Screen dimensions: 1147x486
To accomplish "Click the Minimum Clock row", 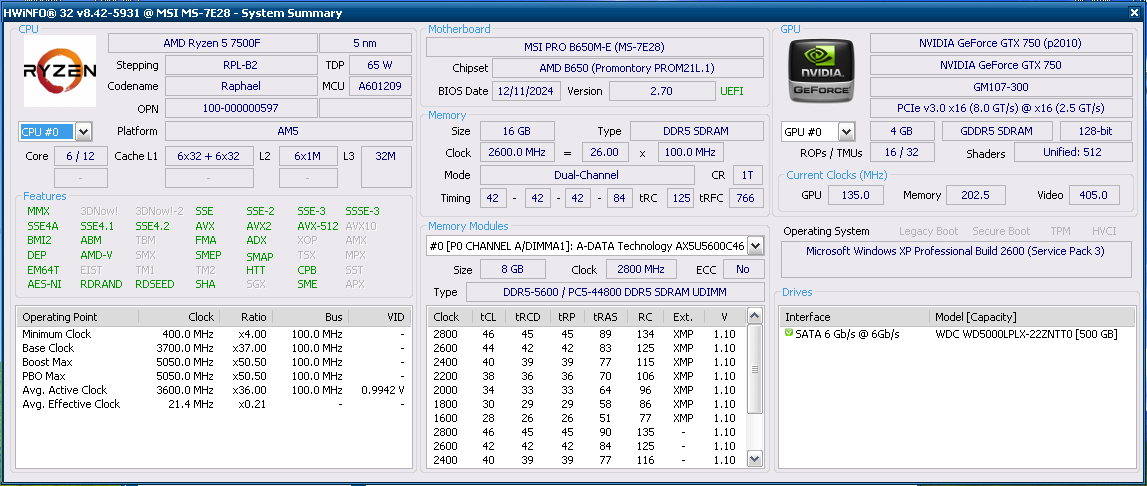I will point(214,334).
